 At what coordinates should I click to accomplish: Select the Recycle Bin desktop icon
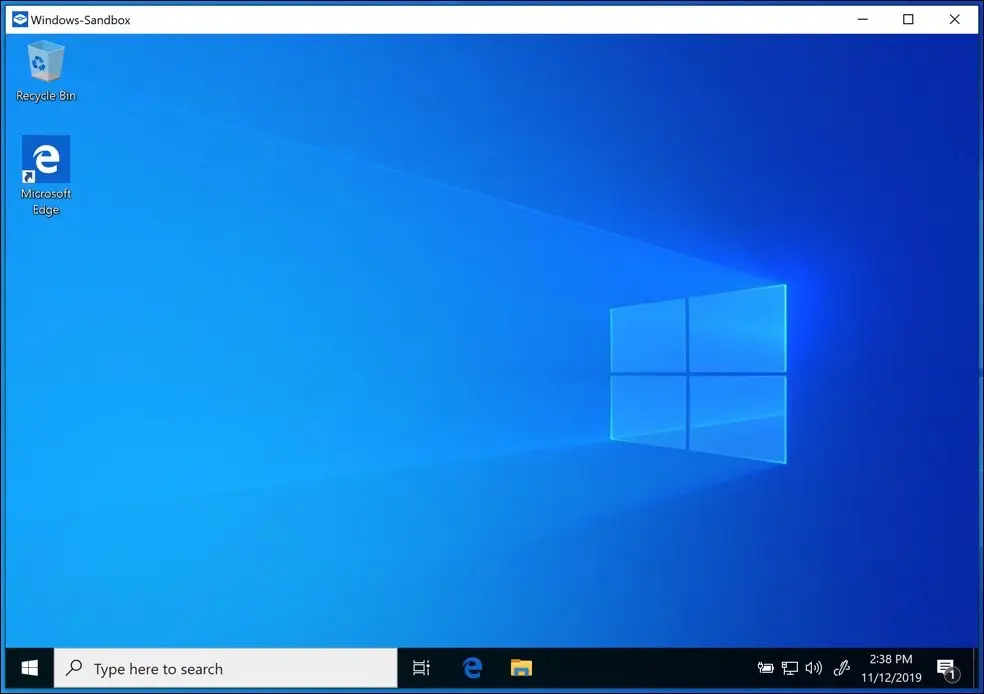click(x=46, y=70)
